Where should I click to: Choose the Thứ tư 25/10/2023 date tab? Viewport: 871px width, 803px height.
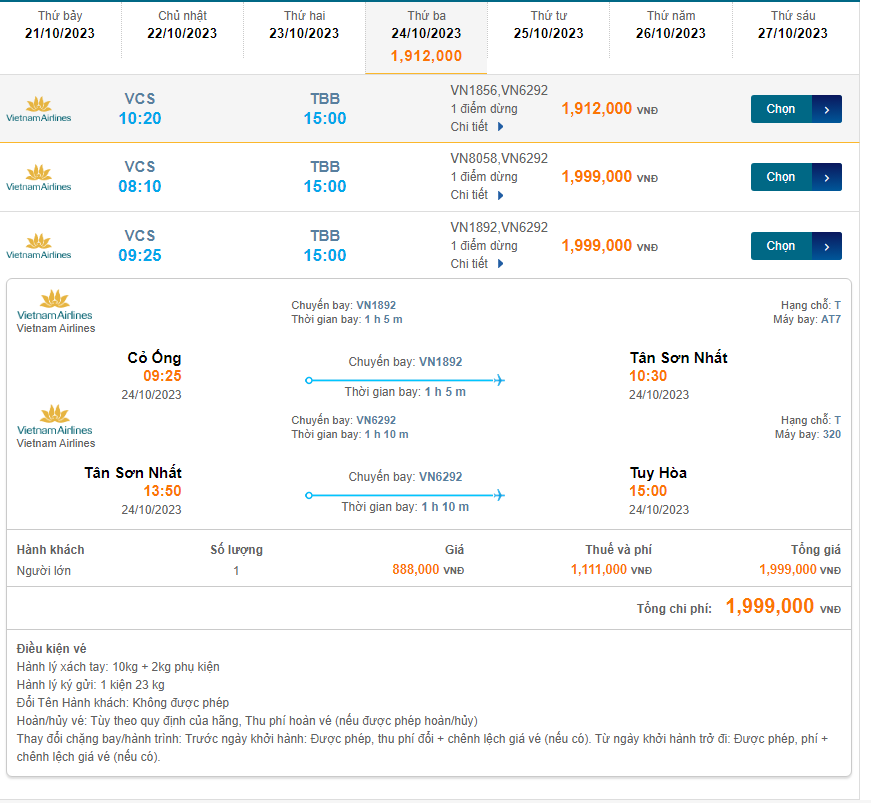549,25
